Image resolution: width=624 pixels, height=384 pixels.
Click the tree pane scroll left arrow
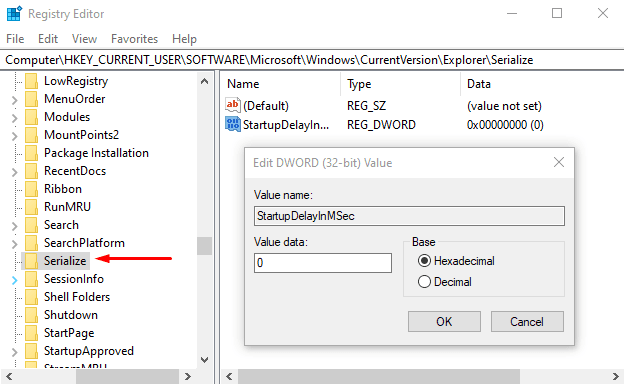(x=9, y=376)
